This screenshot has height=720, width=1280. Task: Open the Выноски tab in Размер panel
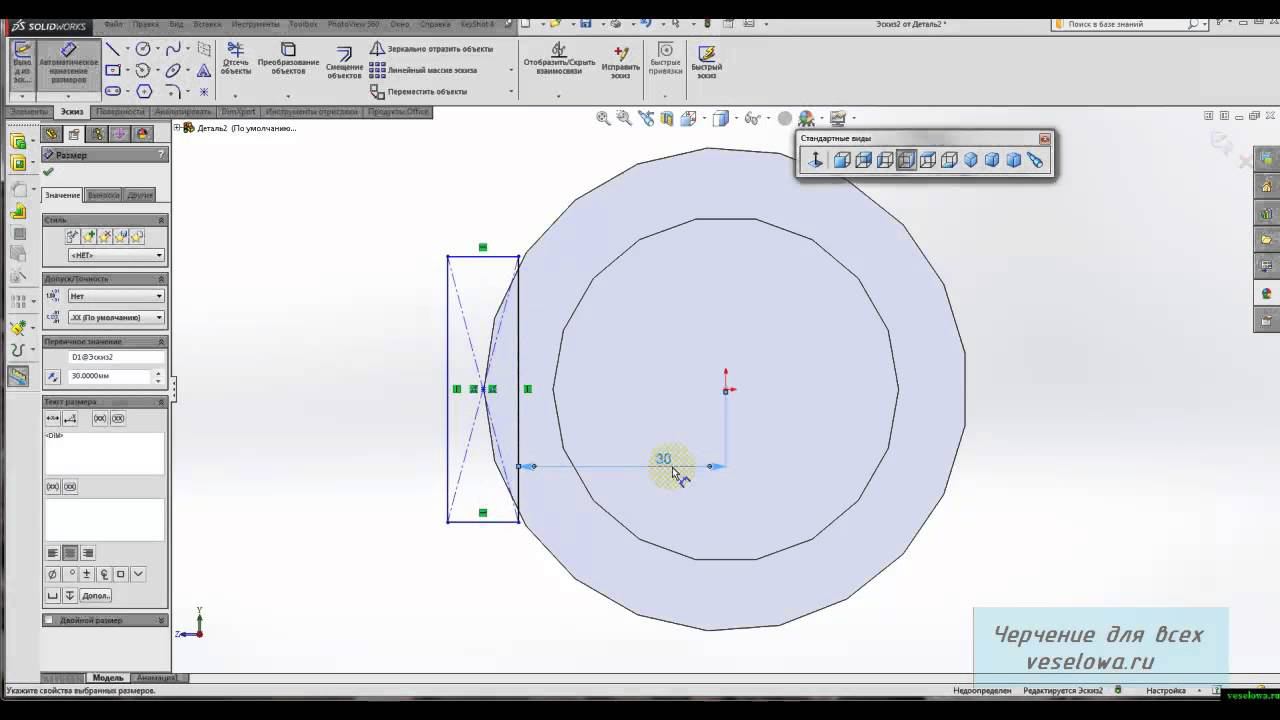[x=103, y=195]
